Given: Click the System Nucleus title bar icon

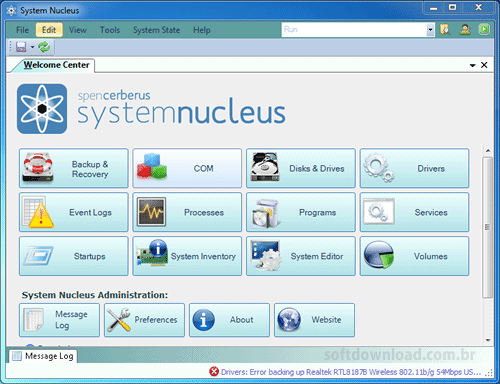Looking at the screenshot, I should pos(11,11).
